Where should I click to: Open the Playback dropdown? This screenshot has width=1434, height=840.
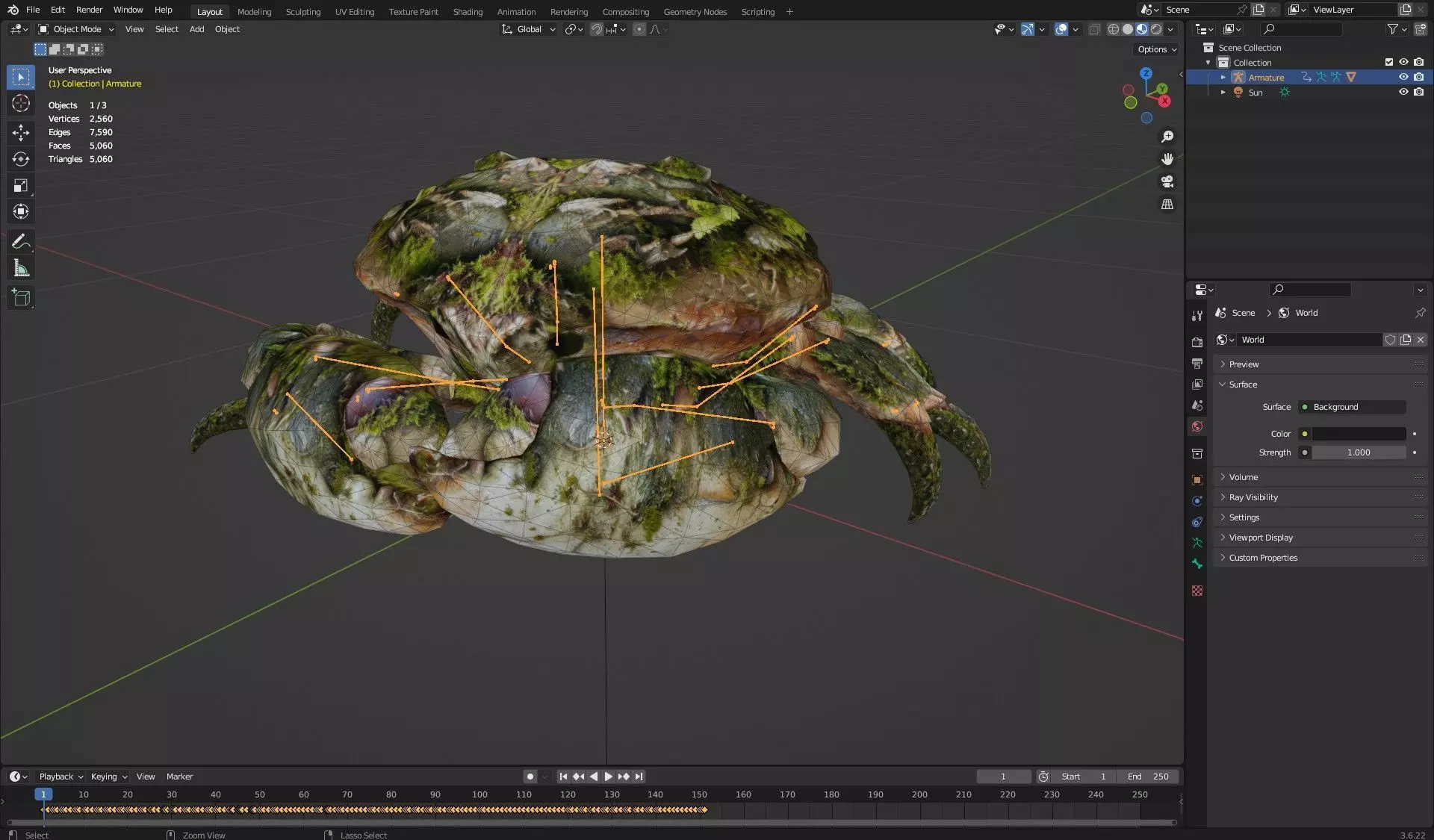(61, 777)
